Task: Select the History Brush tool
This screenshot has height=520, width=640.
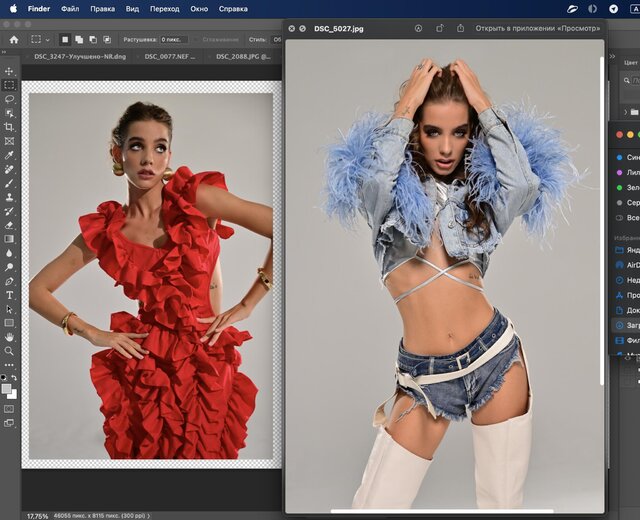Action: pyautogui.click(x=9, y=211)
